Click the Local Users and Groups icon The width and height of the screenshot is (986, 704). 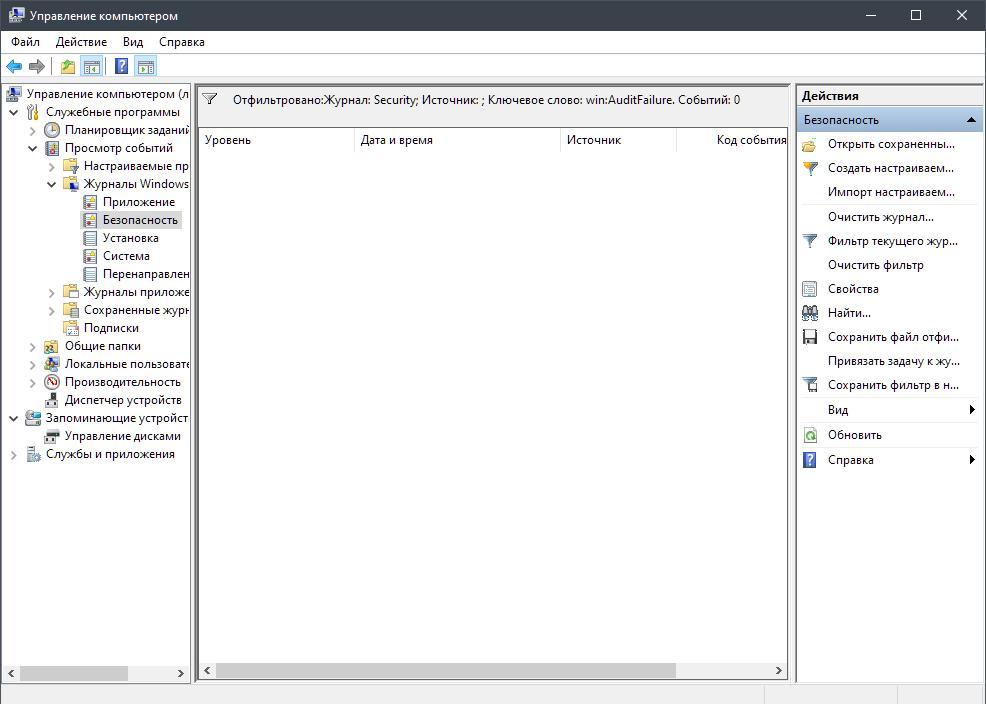pos(52,364)
